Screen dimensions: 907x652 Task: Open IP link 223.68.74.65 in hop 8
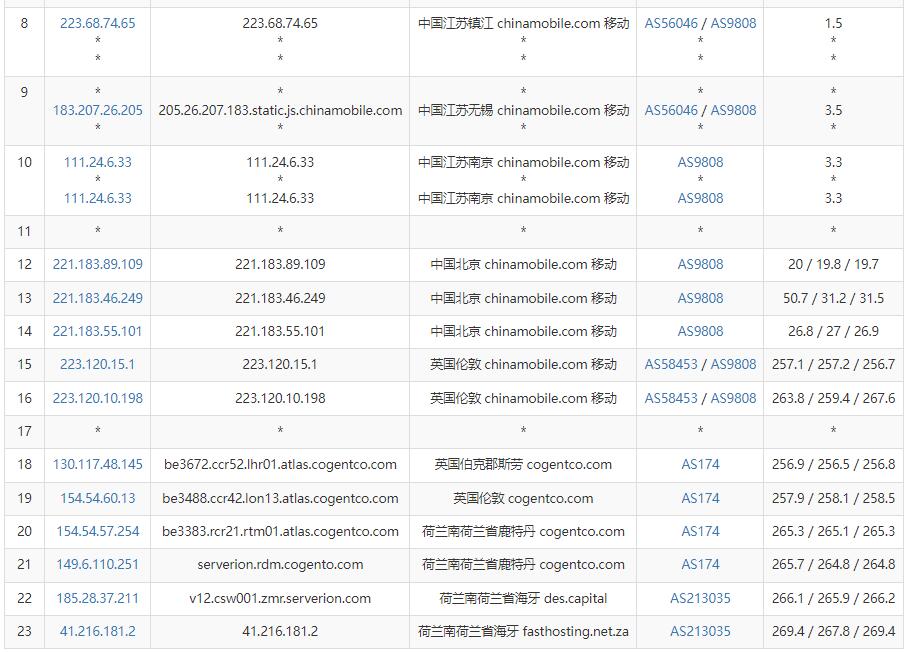pos(98,23)
